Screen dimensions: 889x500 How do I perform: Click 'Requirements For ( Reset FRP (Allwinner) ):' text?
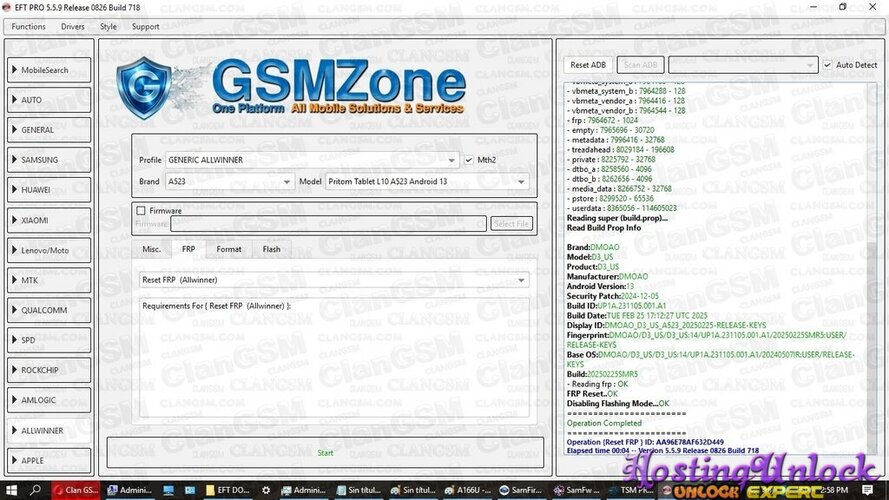point(216,306)
